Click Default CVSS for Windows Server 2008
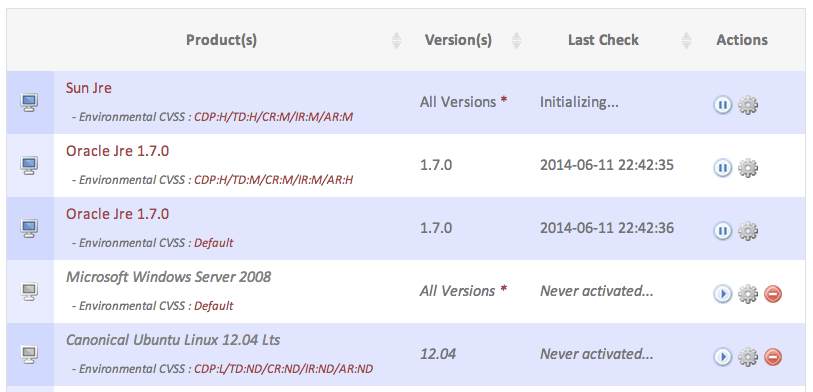The height and width of the screenshot is (392, 813). coord(214,306)
